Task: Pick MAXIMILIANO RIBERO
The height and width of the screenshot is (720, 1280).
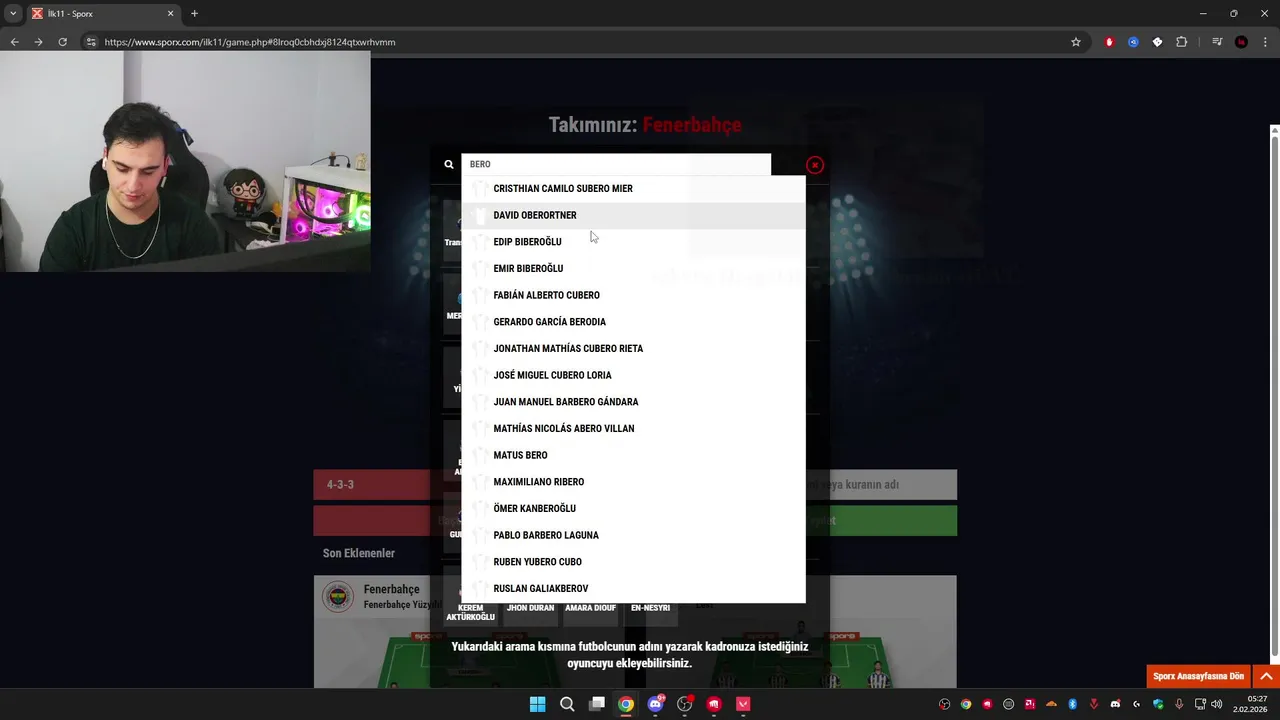Action: click(634, 482)
